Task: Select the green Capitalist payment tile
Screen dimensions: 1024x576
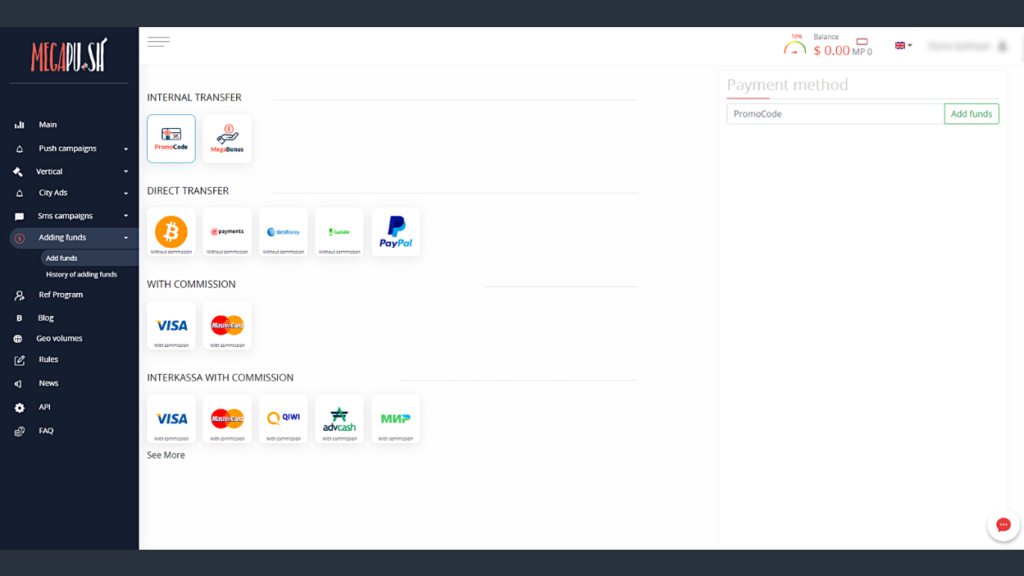Action: click(x=340, y=232)
